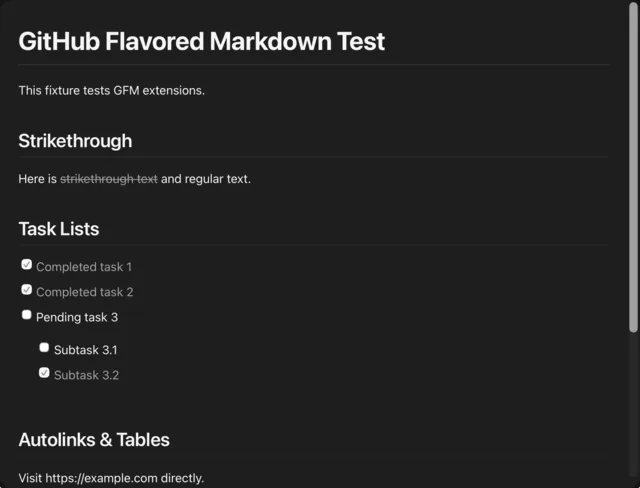Uncheck the Completed task 2 checkbox

[27, 290]
